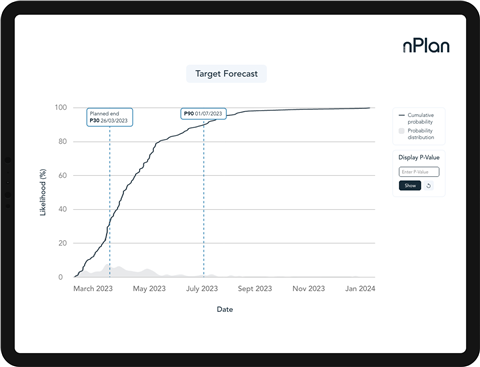
Task: Click the P30 dashed vertical line
Action: tap(110, 202)
